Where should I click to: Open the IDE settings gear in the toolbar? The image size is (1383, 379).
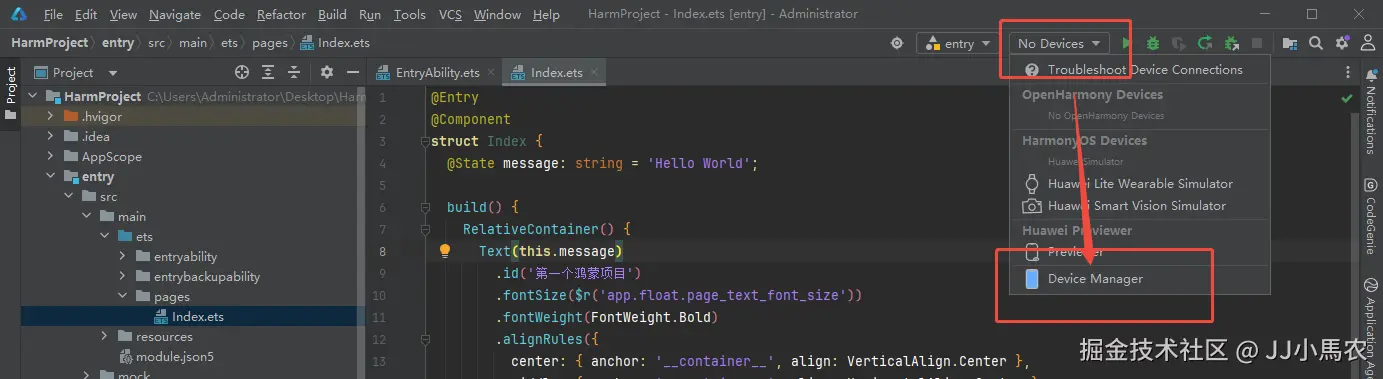(1342, 43)
